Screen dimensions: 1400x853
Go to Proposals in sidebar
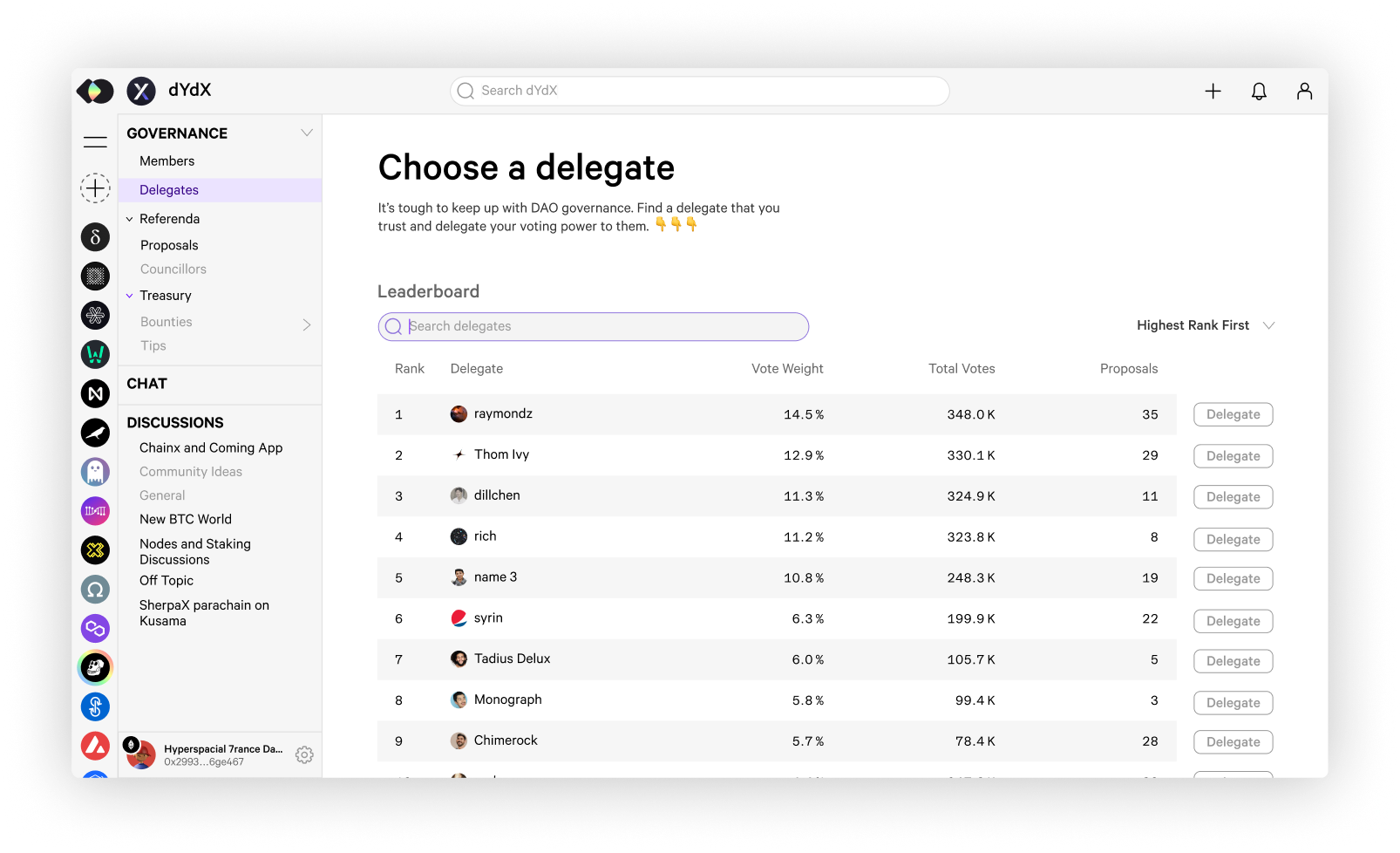(169, 245)
